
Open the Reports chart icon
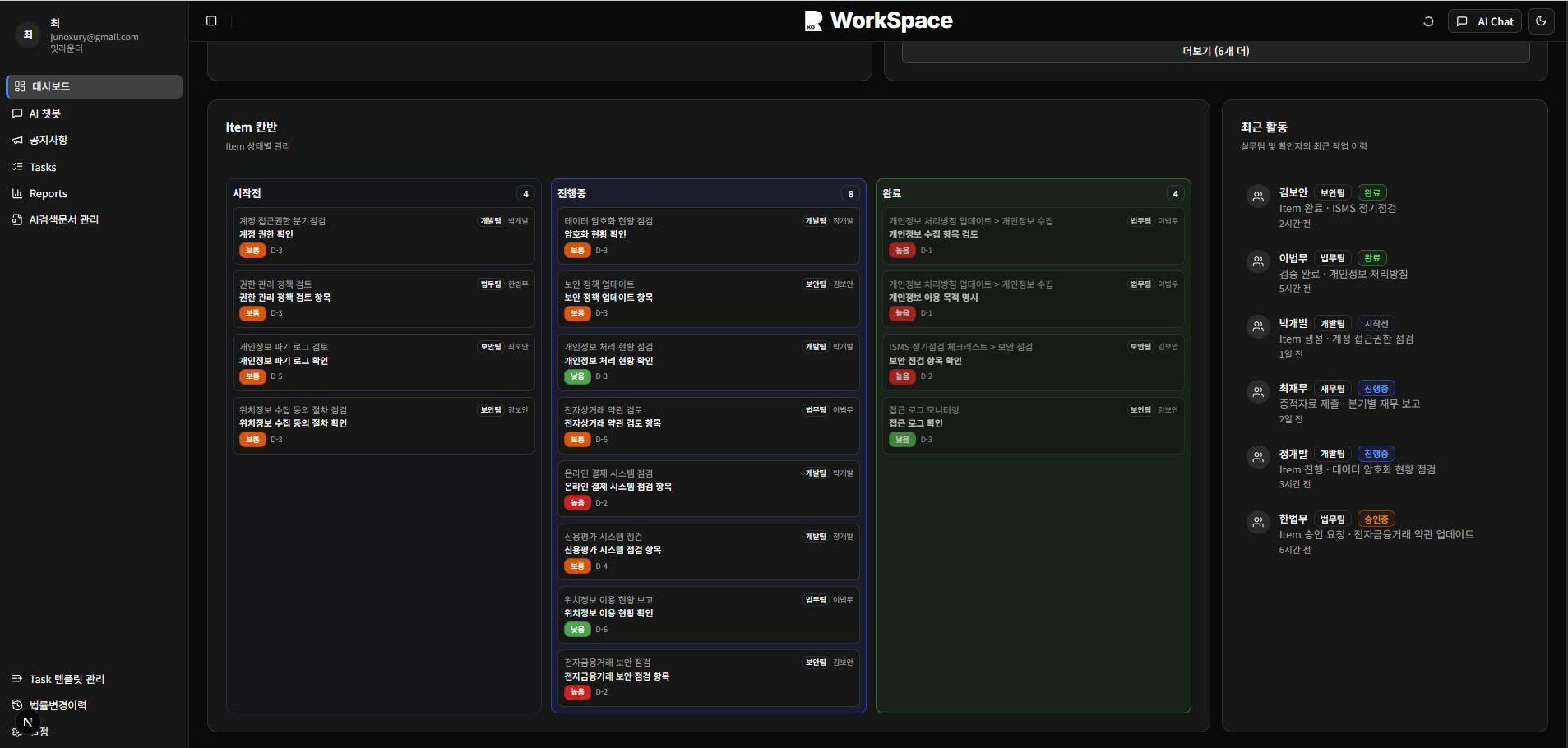(18, 193)
